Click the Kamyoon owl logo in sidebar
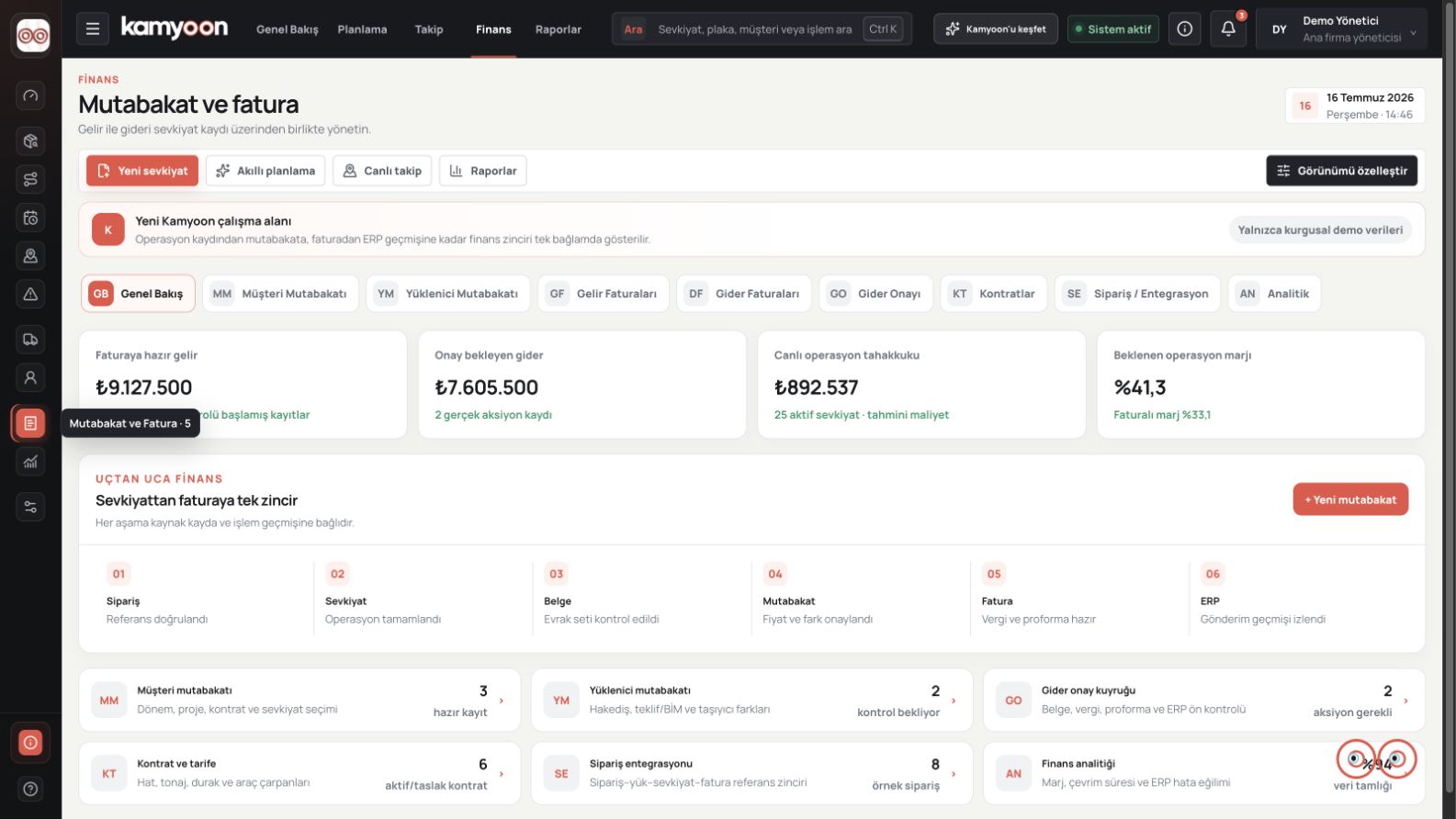The height and width of the screenshot is (819, 1456). pyautogui.click(x=33, y=36)
